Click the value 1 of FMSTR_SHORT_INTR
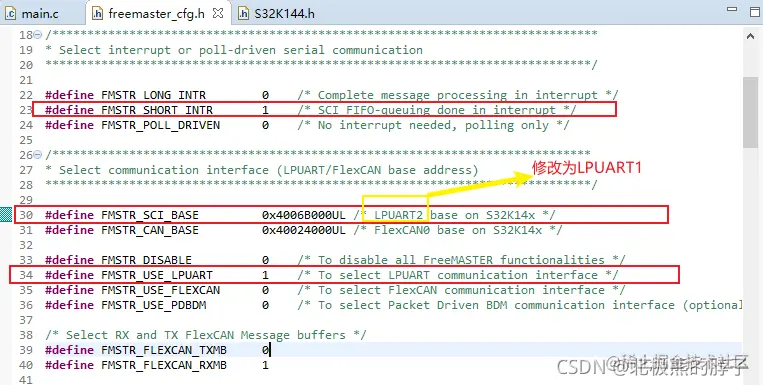 tap(265, 110)
